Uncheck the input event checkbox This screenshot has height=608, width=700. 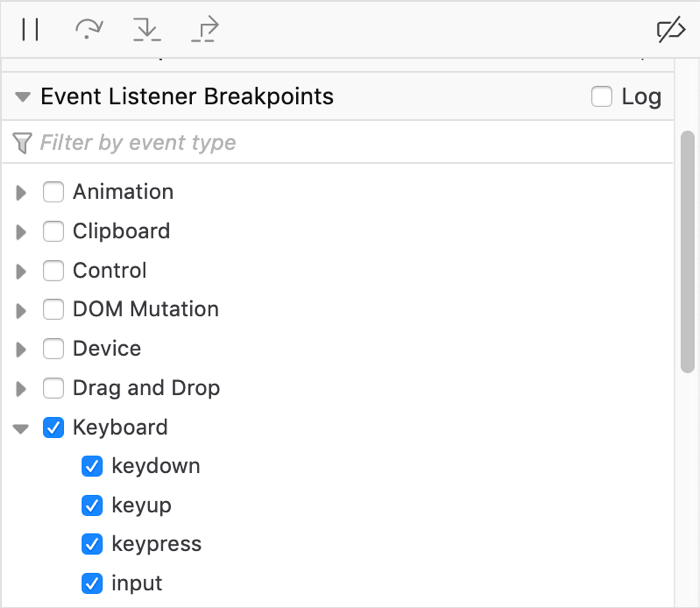pos(92,584)
